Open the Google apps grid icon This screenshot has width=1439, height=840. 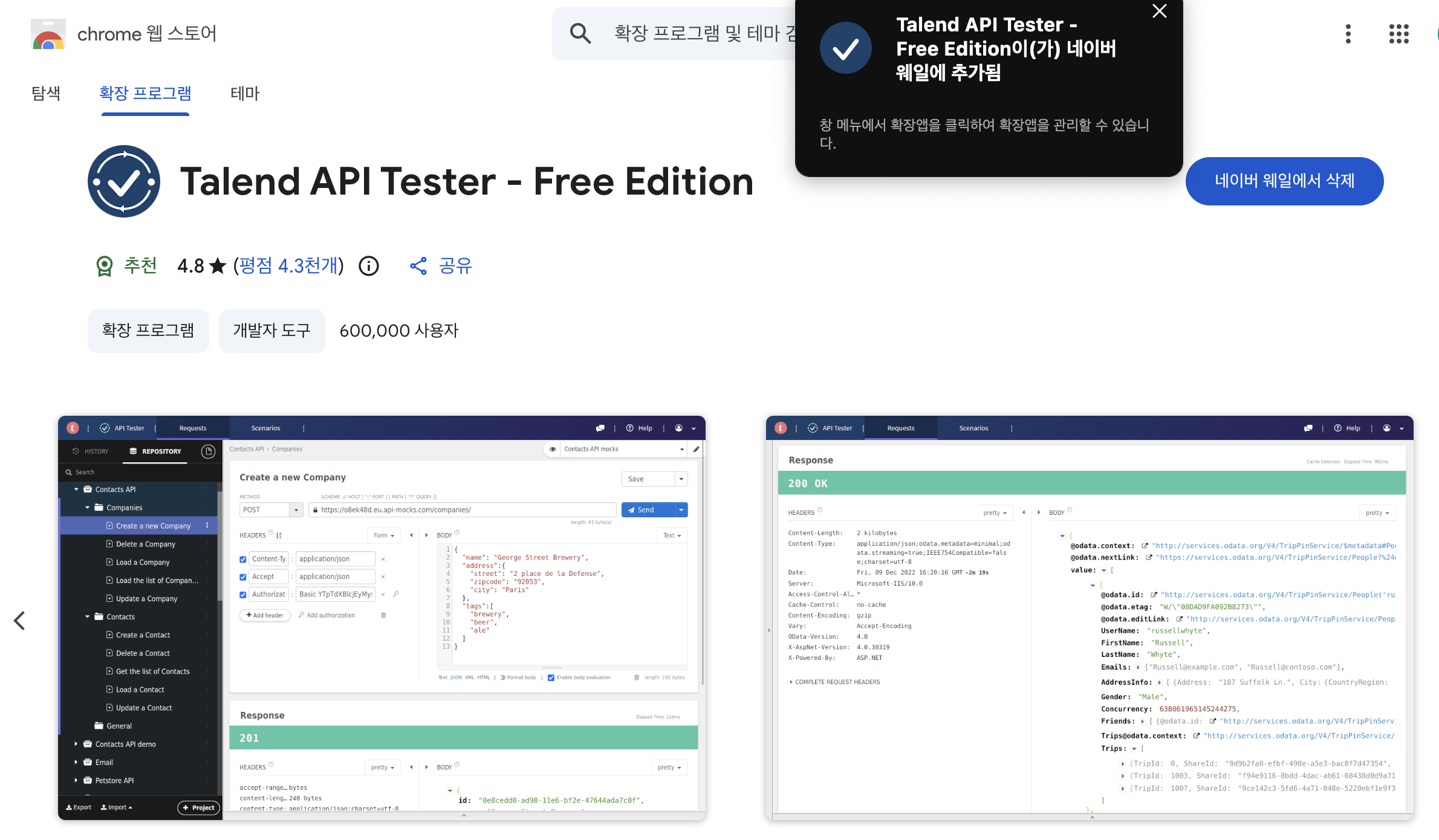1398,34
